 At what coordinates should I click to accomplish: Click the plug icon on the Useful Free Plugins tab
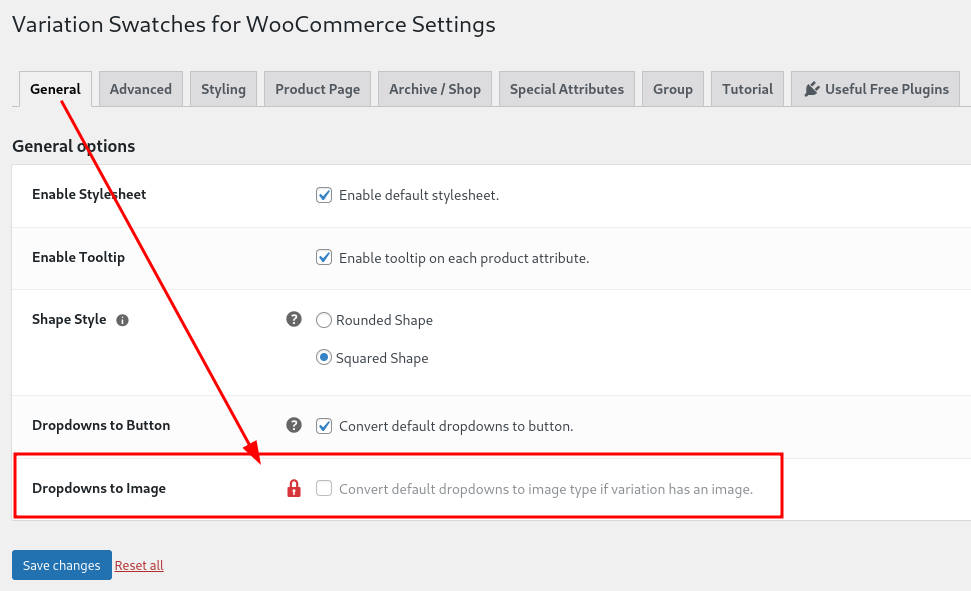point(812,89)
